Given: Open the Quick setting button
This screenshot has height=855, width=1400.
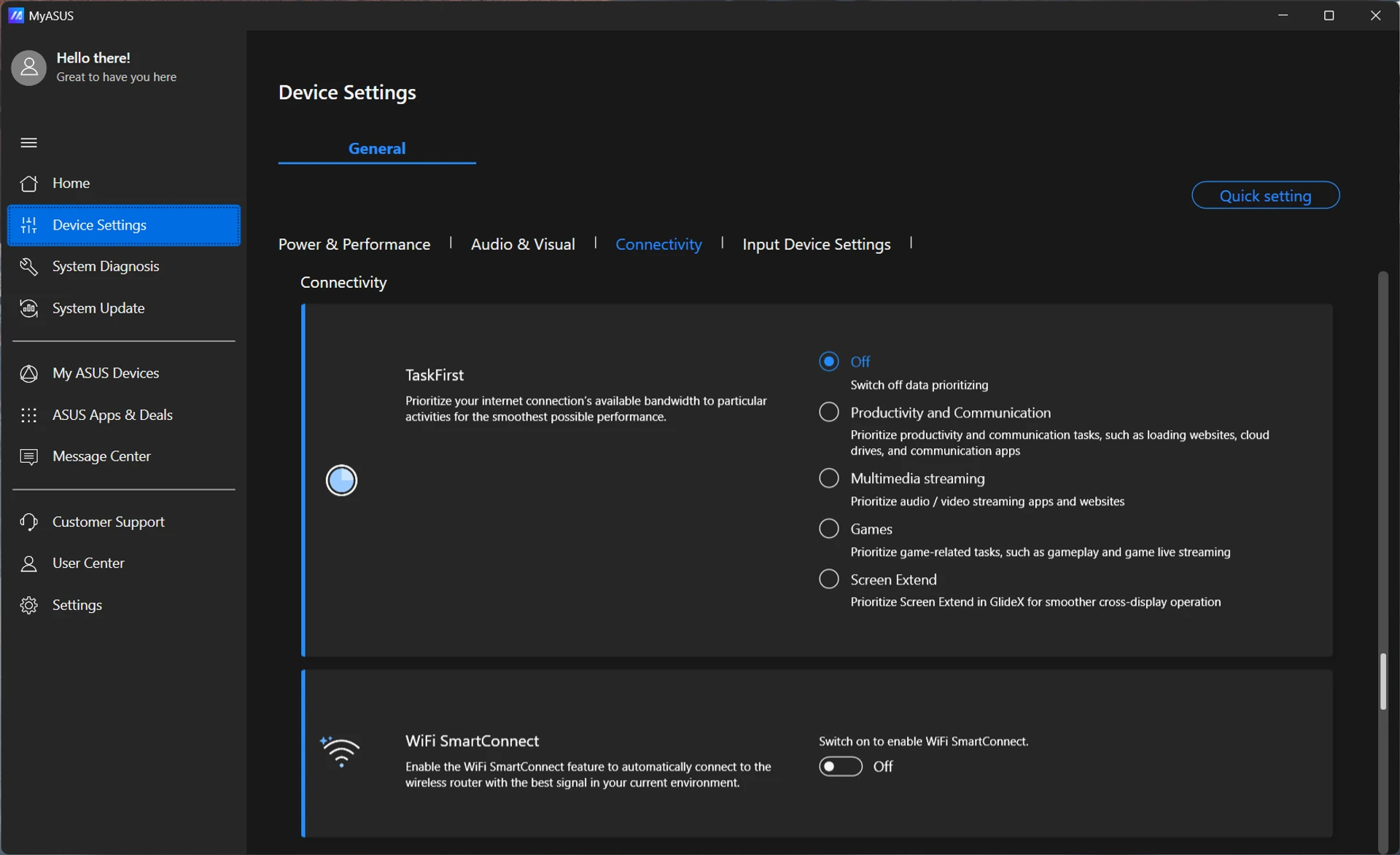Looking at the screenshot, I should coord(1265,195).
